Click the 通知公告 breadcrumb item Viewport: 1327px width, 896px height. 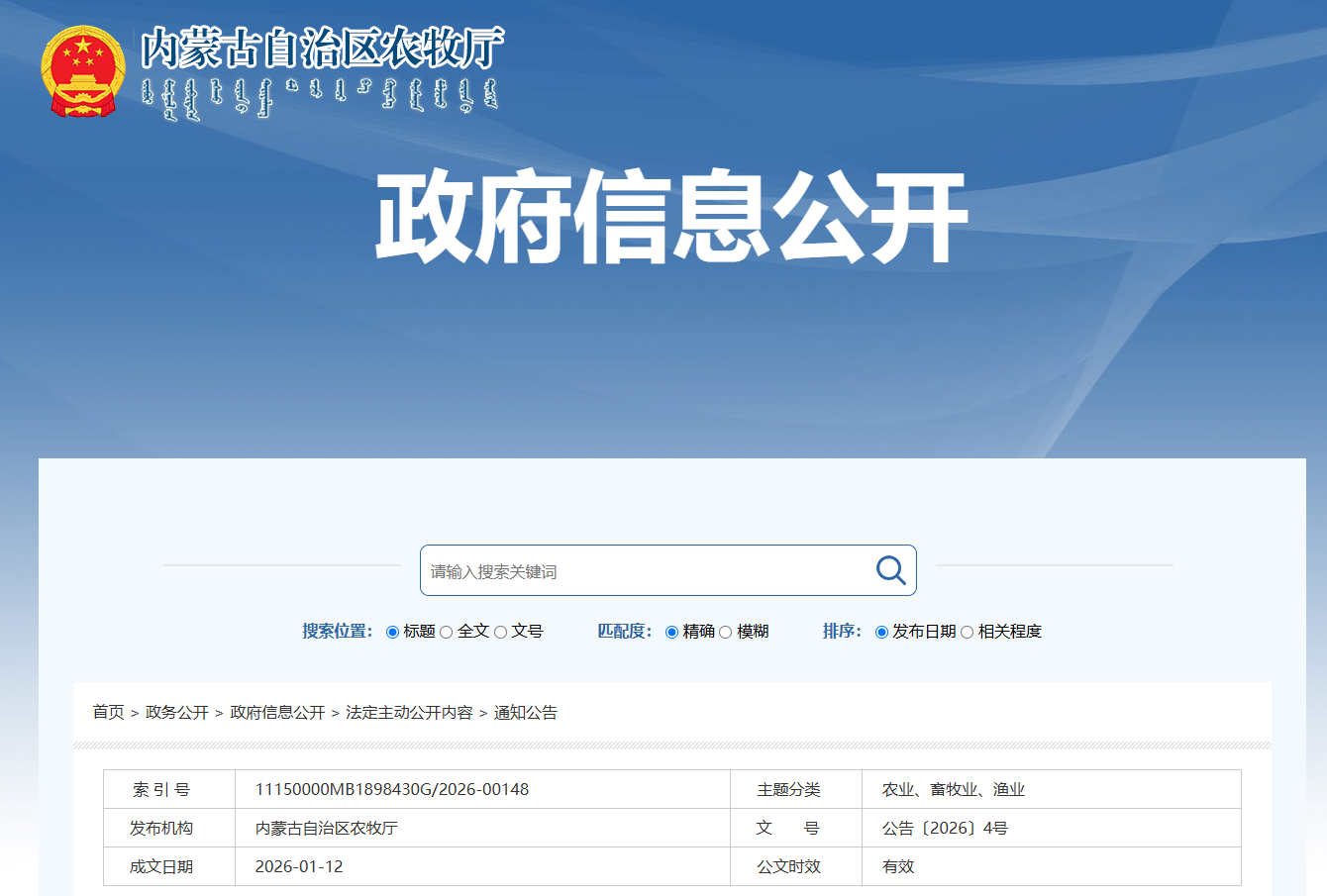point(525,712)
